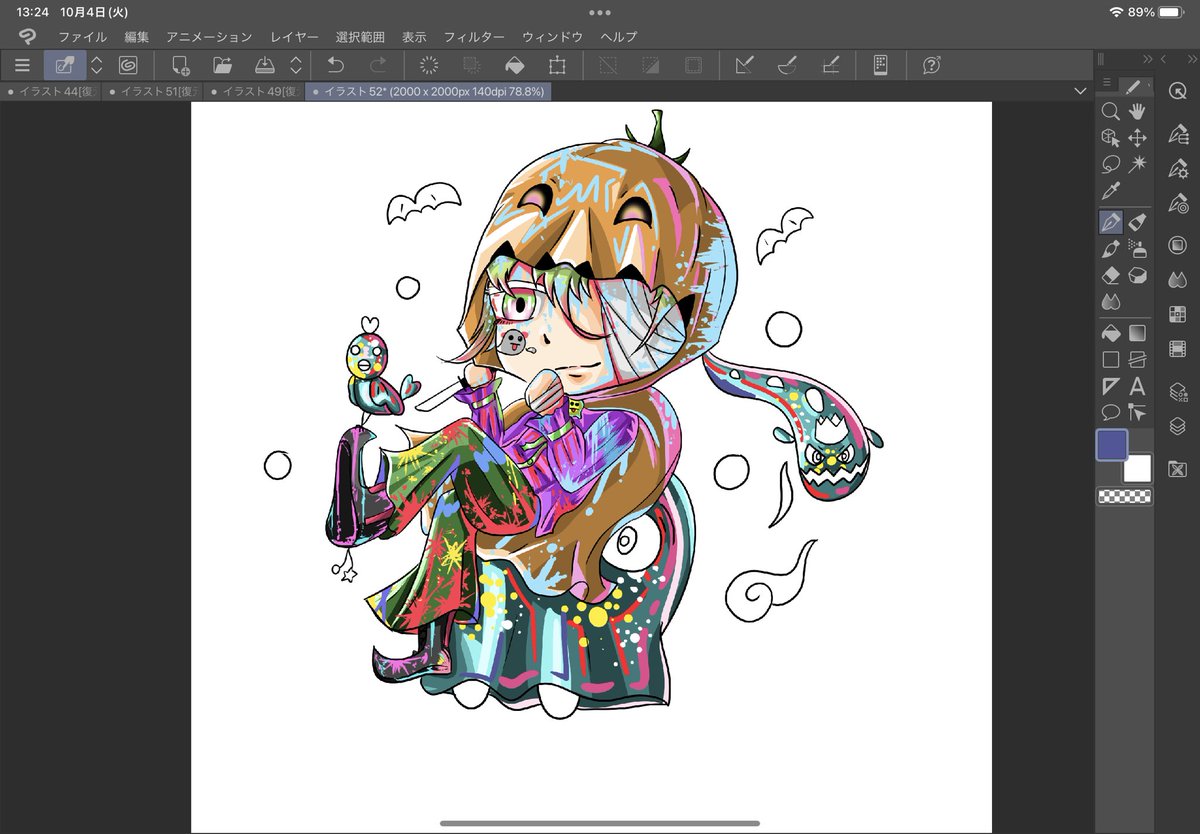Select the transparent checkered color swatch
Viewport: 1200px width, 834px height.
click(1125, 496)
